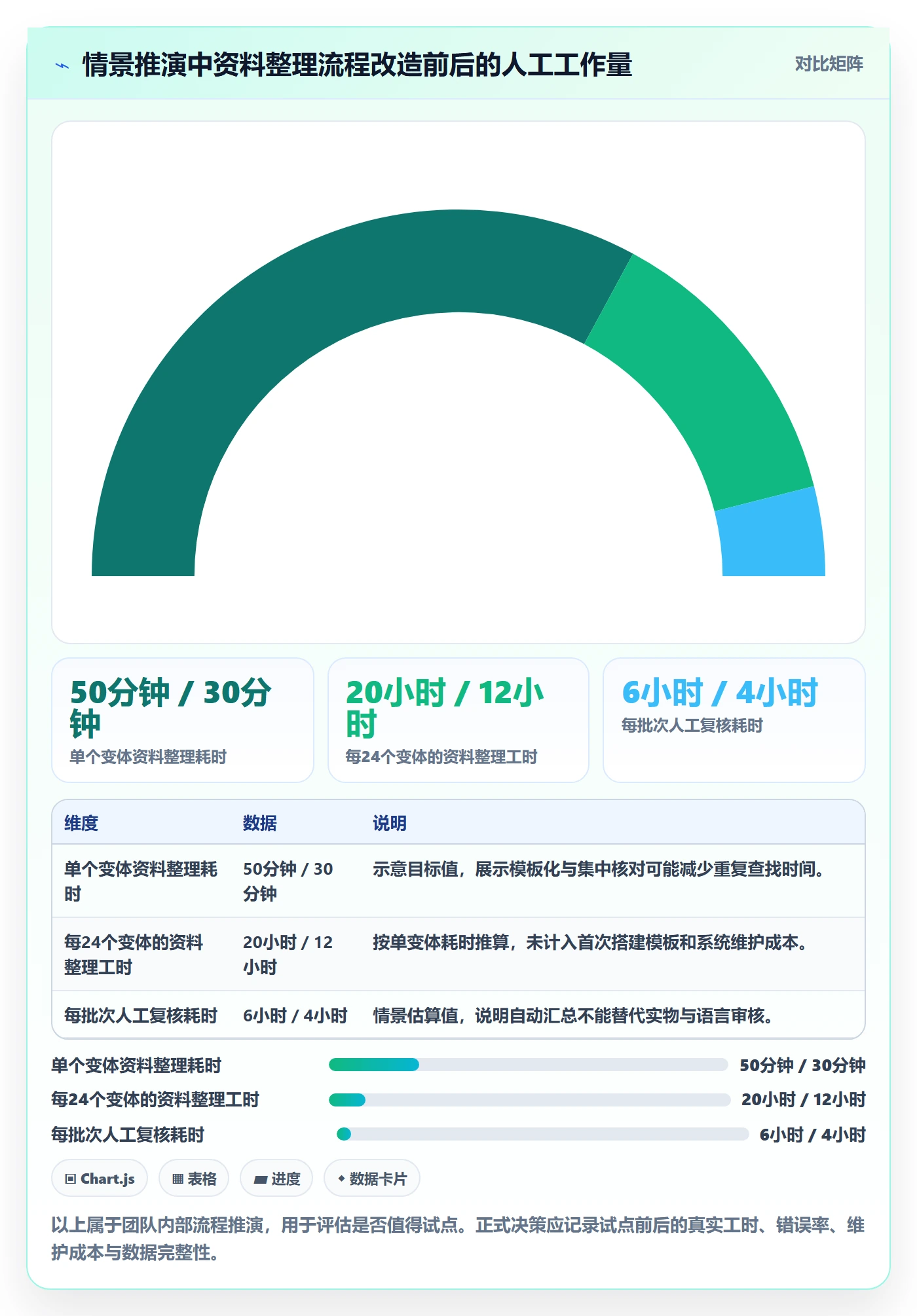Click the lightning bolt icon beside the title

coord(62,65)
